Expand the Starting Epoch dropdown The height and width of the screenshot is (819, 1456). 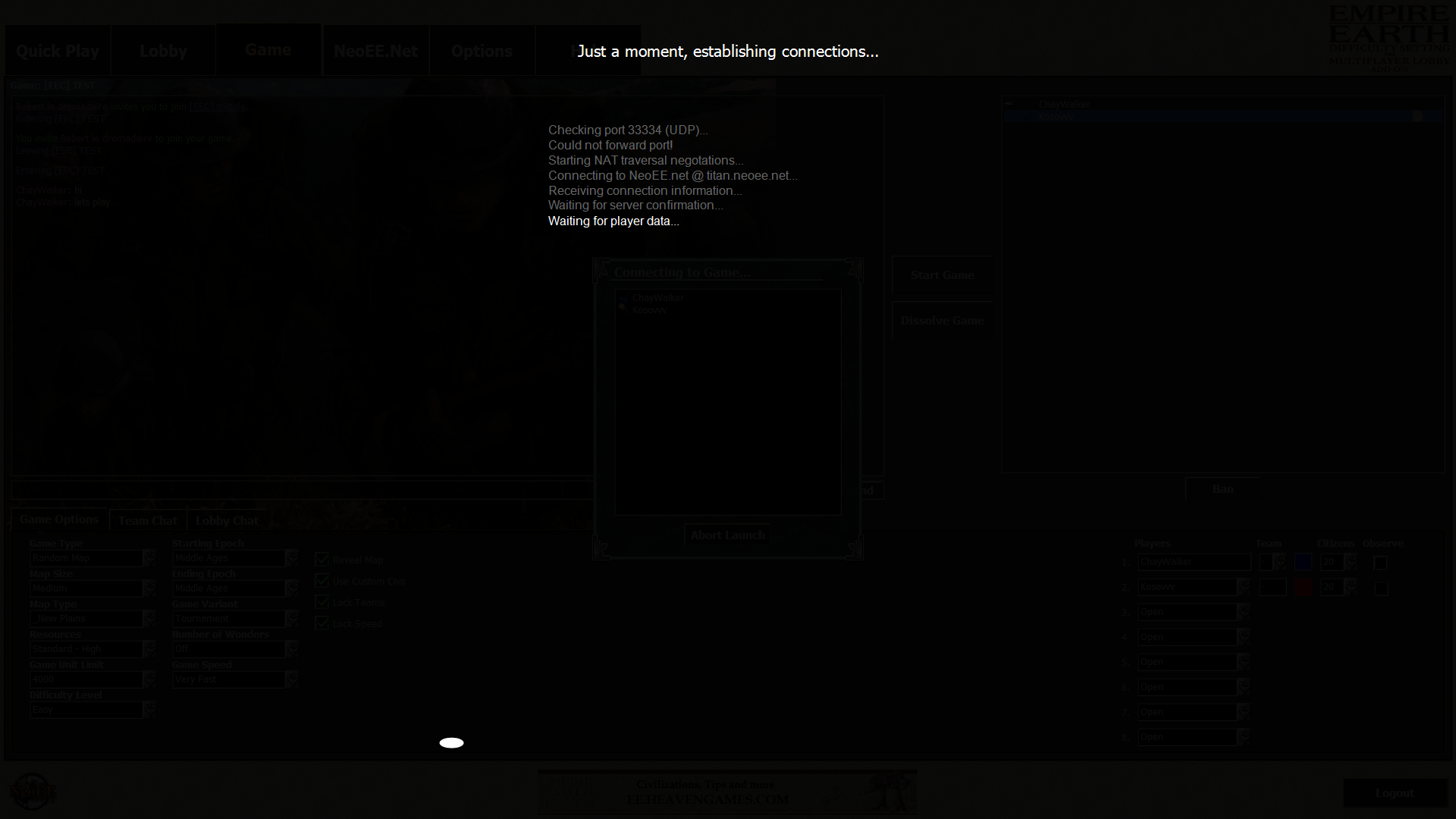[292, 558]
